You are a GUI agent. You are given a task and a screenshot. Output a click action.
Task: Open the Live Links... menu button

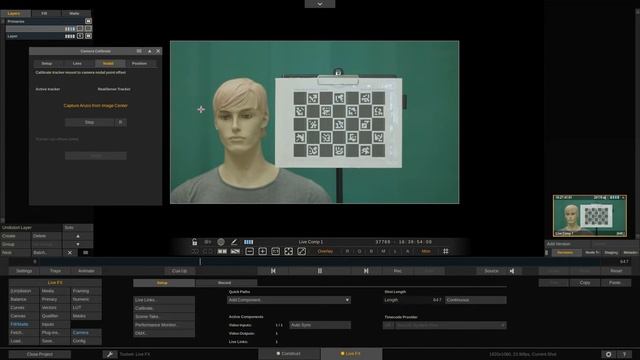[164, 300]
